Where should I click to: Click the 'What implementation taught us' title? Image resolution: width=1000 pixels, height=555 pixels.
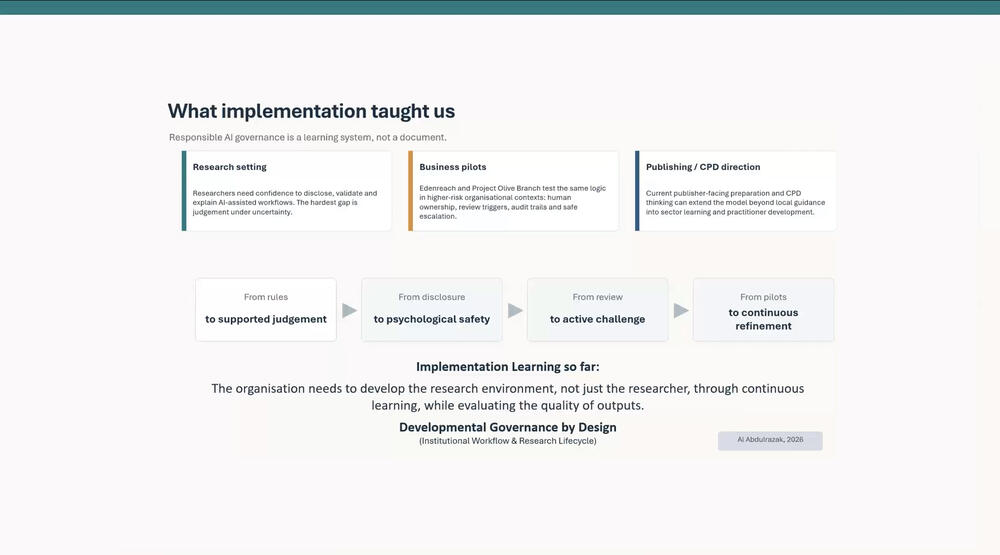pyautogui.click(x=311, y=111)
